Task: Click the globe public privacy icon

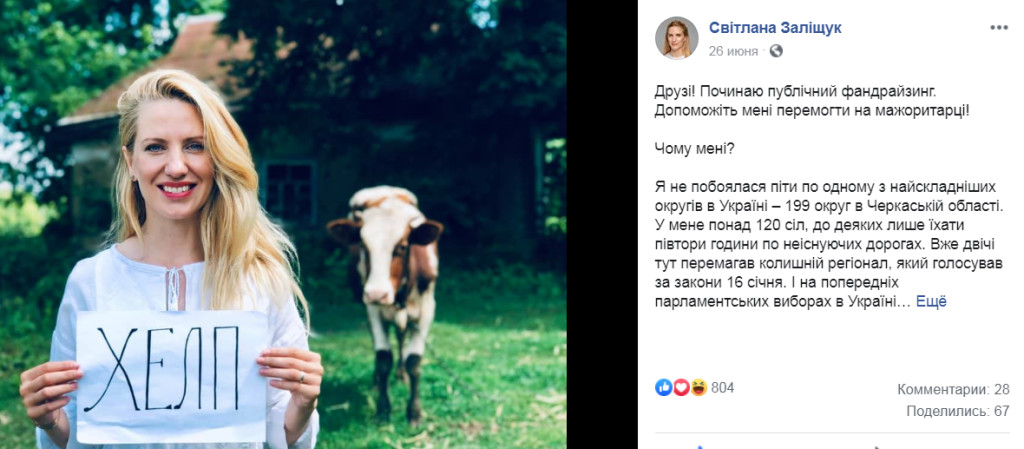Action: (x=776, y=51)
